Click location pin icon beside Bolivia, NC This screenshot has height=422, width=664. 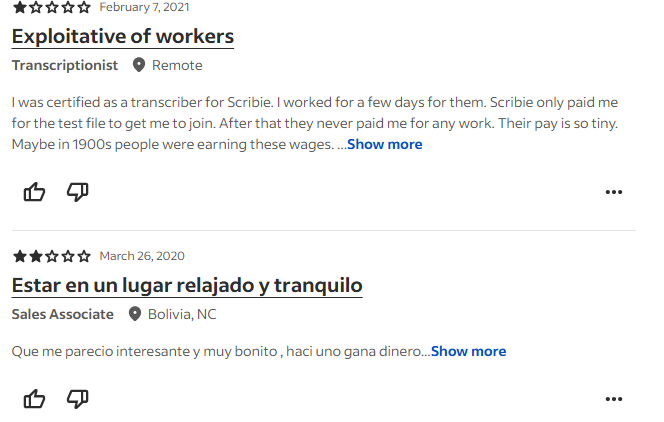(135, 315)
